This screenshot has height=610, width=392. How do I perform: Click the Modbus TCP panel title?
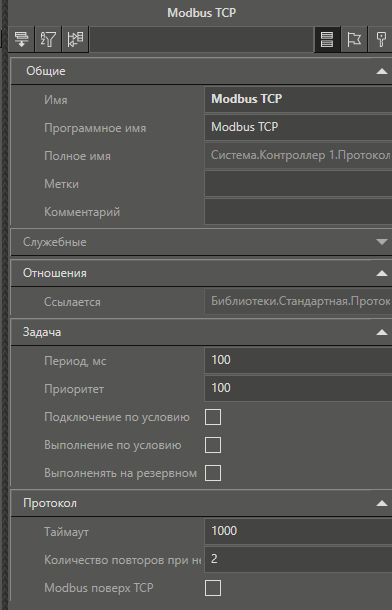coord(201,13)
